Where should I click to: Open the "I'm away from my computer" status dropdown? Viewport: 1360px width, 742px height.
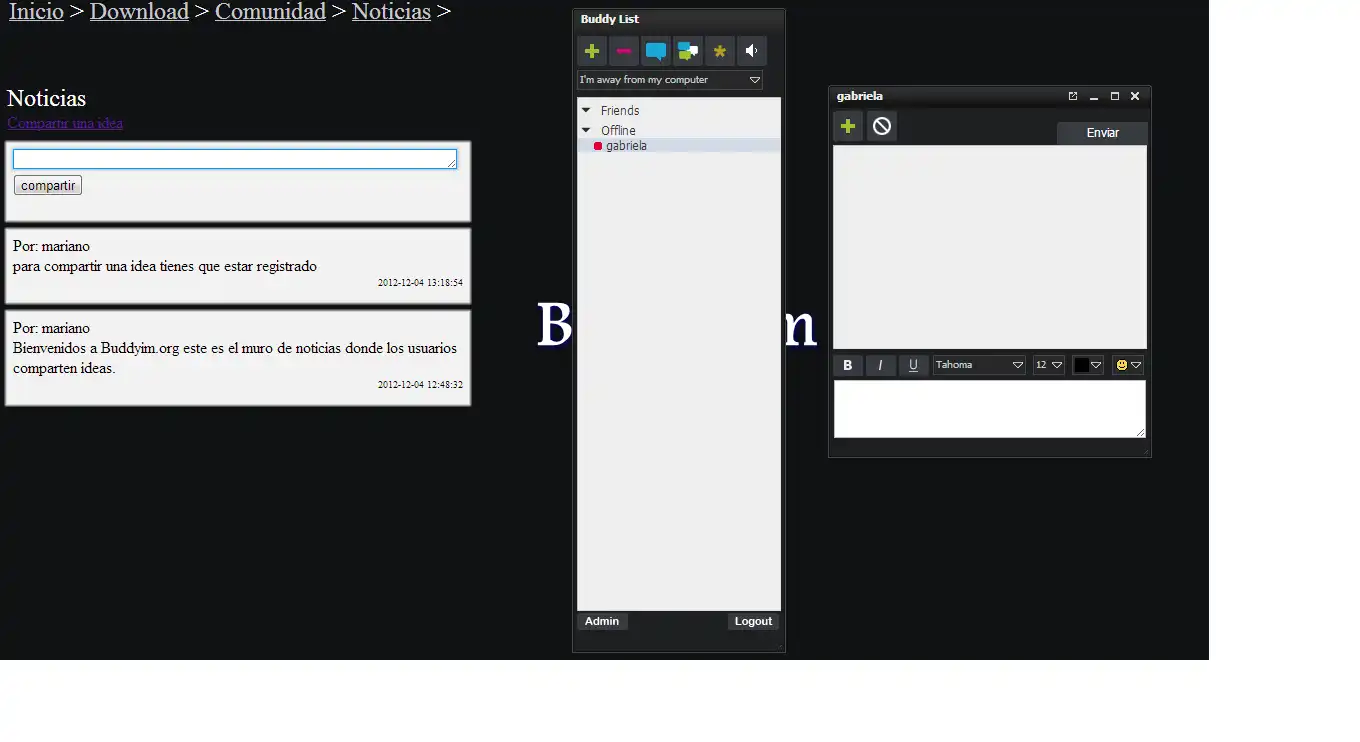tap(670, 80)
